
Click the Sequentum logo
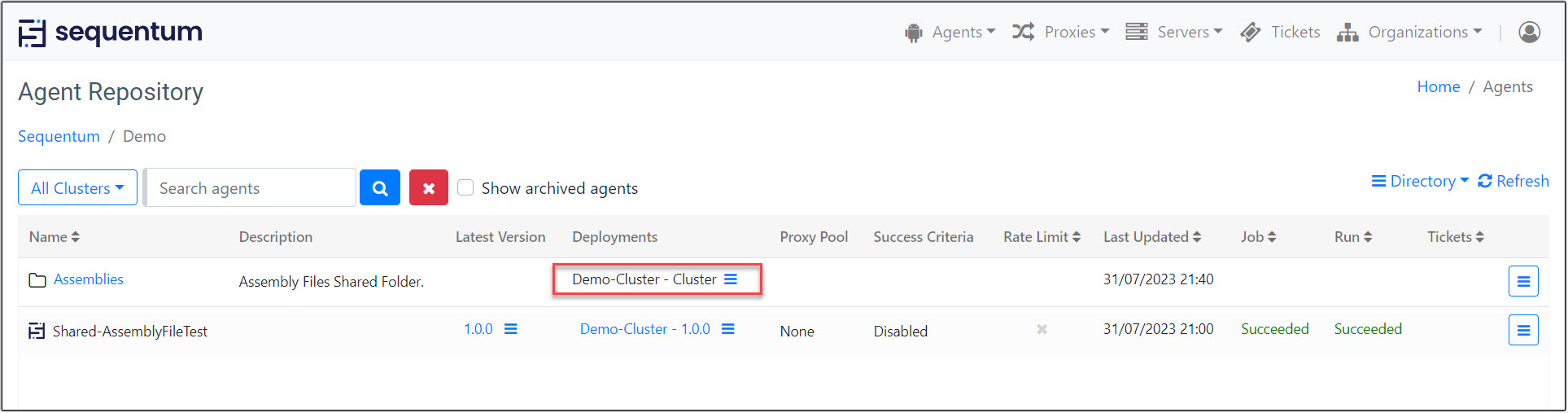tap(111, 33)
